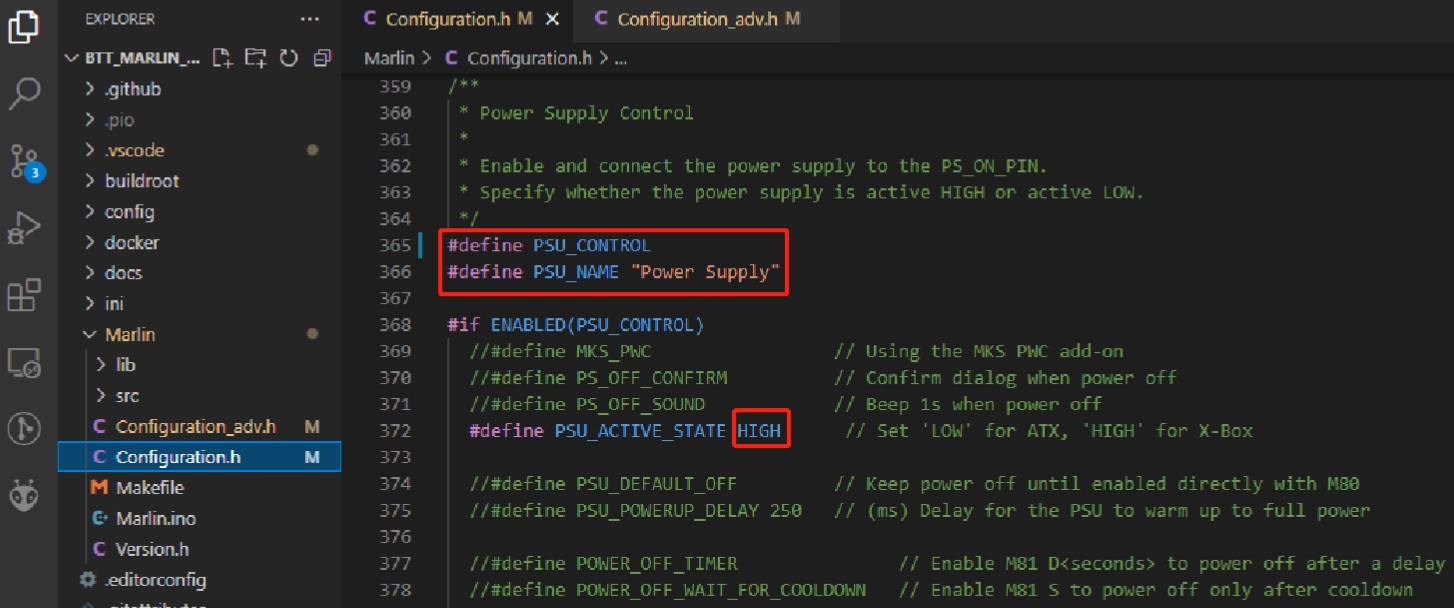Open the Search view icon
This screenshot has width=1454, height=608.
tap(24, 94)
